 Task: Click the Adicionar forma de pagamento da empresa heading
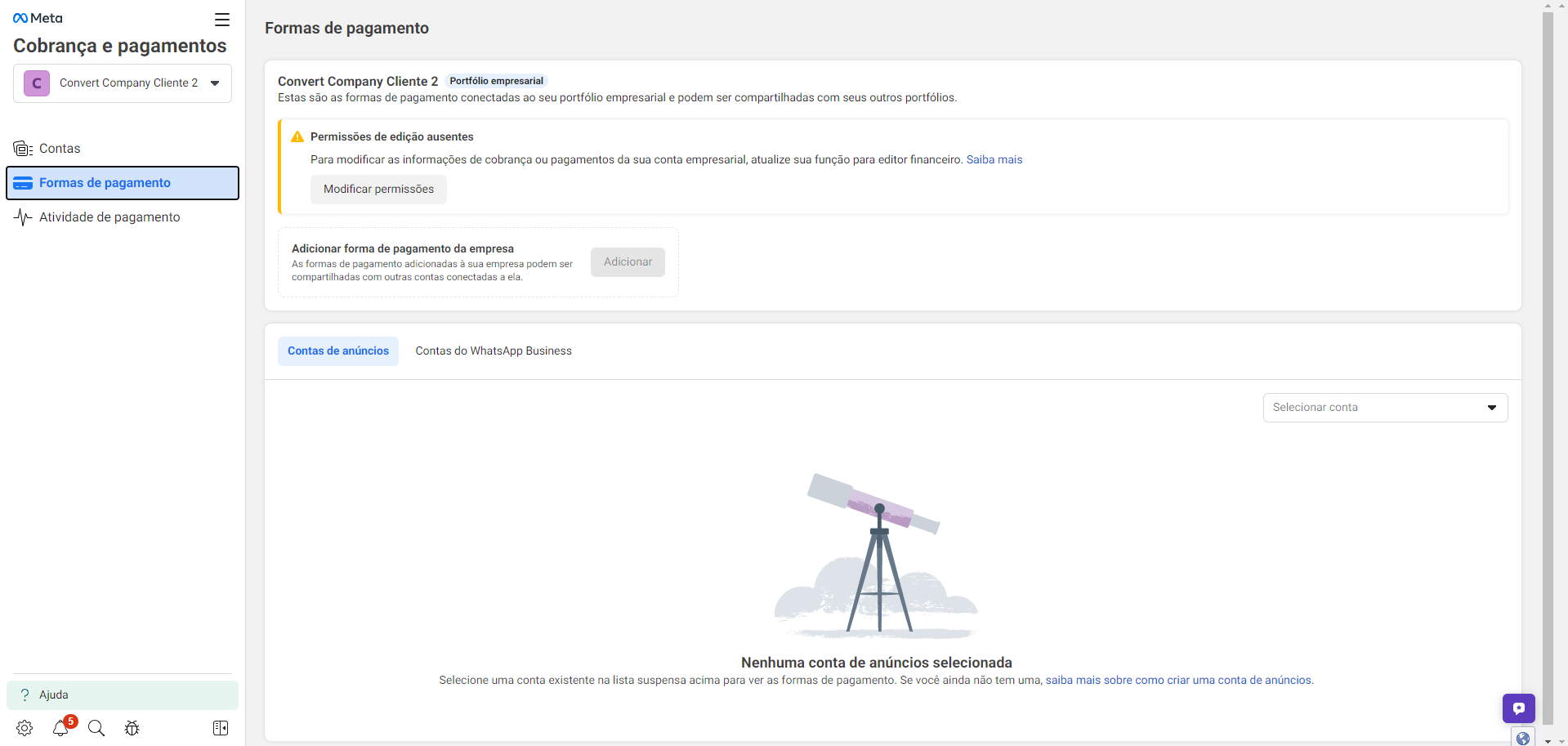point(403,249)
